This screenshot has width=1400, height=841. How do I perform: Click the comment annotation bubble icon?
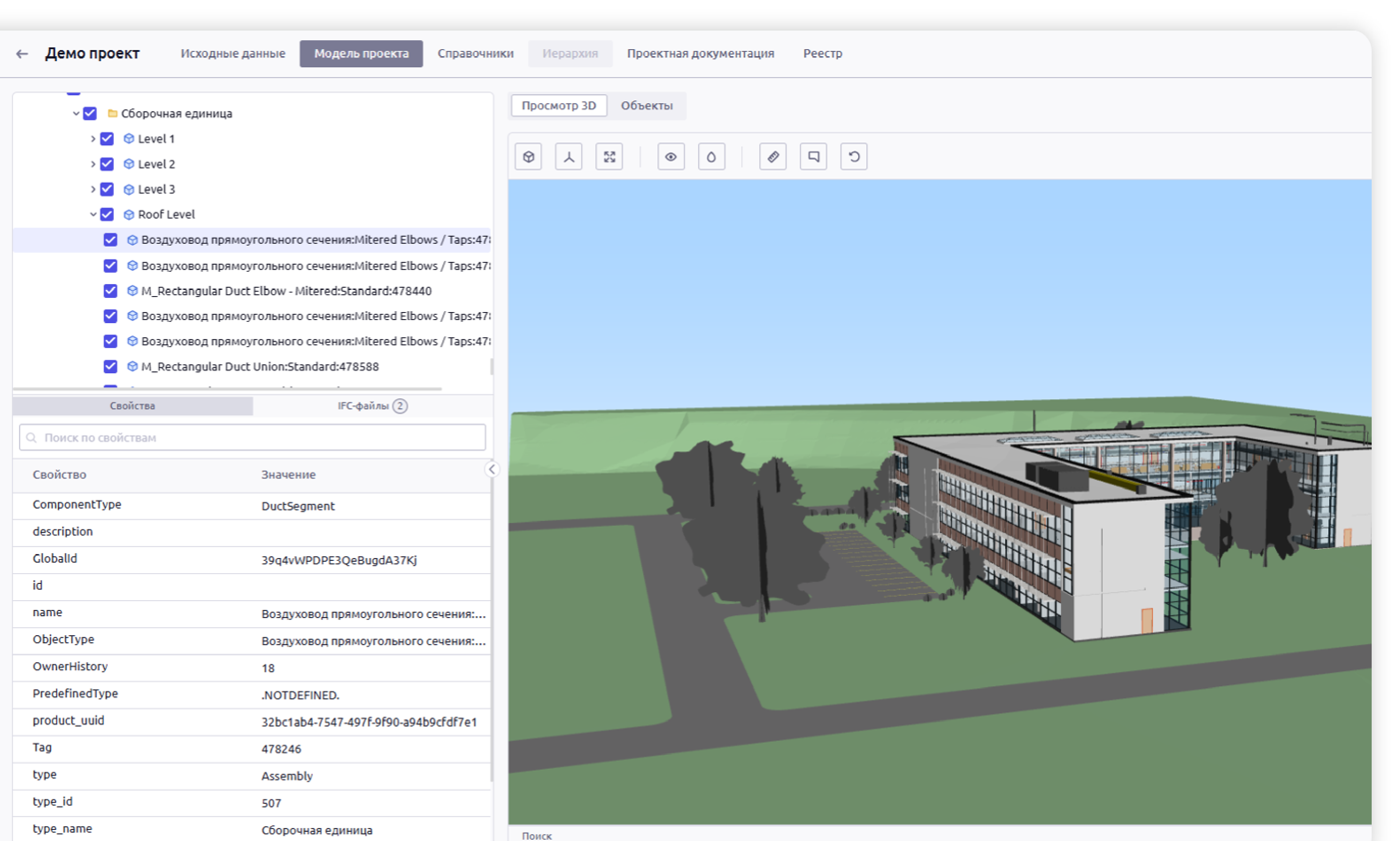point(814,156)
